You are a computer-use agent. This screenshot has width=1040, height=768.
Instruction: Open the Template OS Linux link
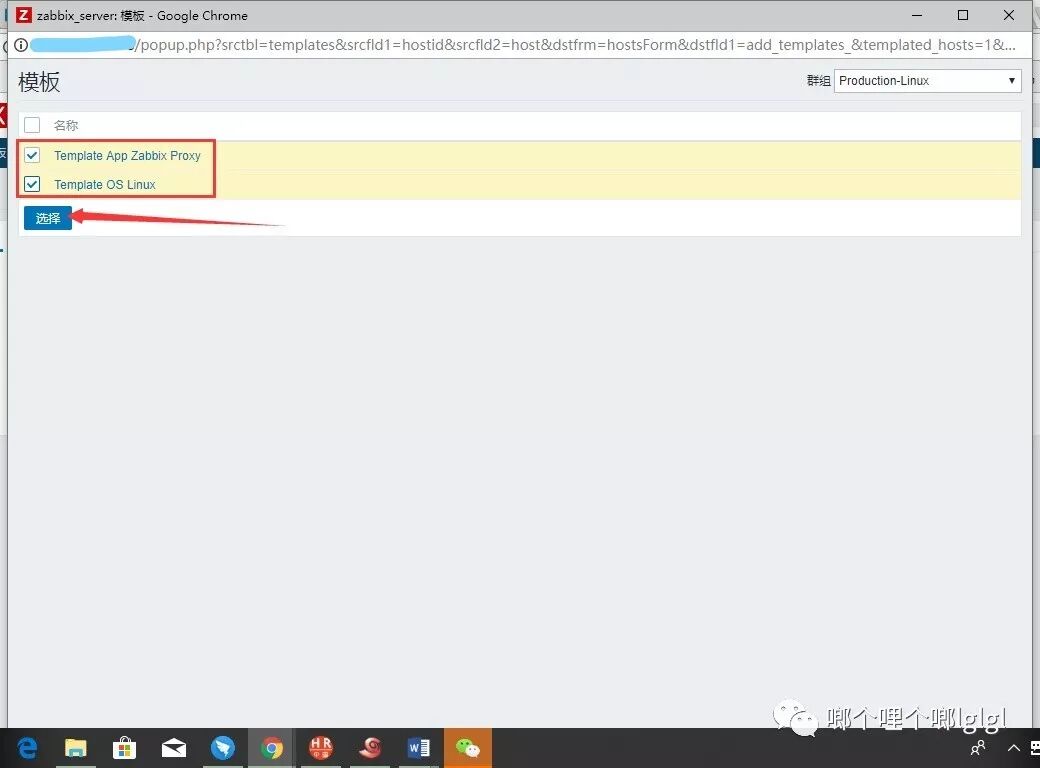point(105,184)
